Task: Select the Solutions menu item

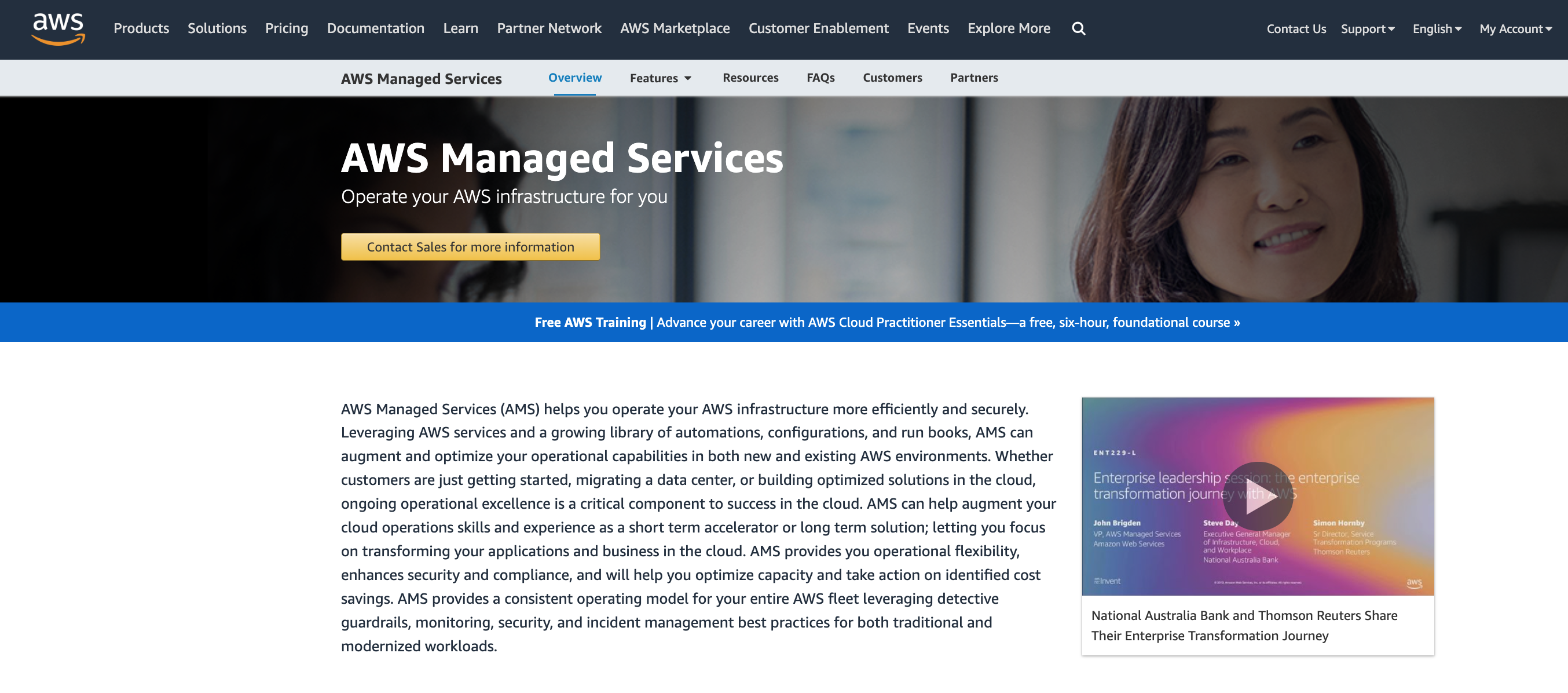Action: click(x=217, y=27)
